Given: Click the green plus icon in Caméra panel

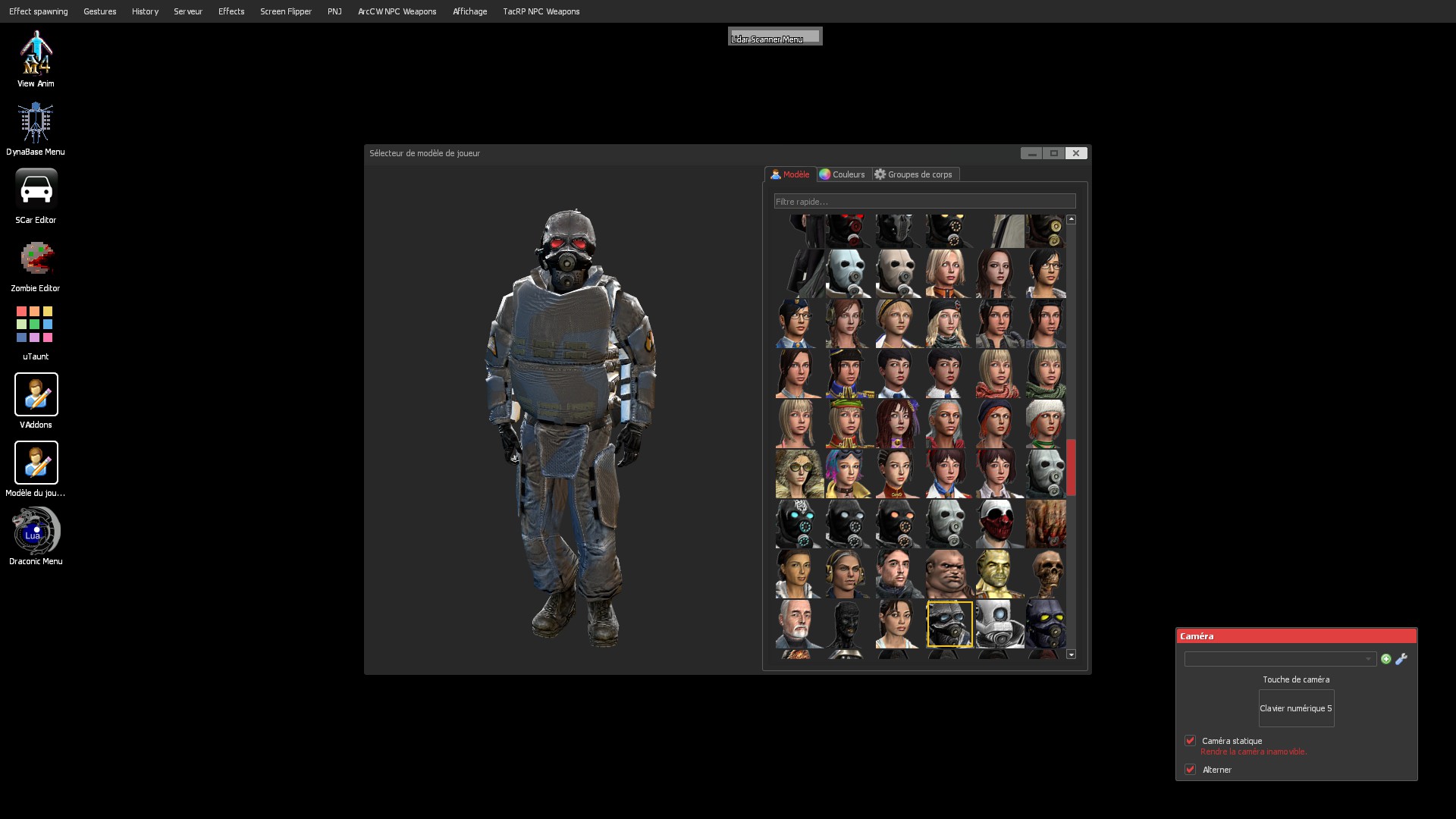Looking at the screenshot, I should 1386,659.
